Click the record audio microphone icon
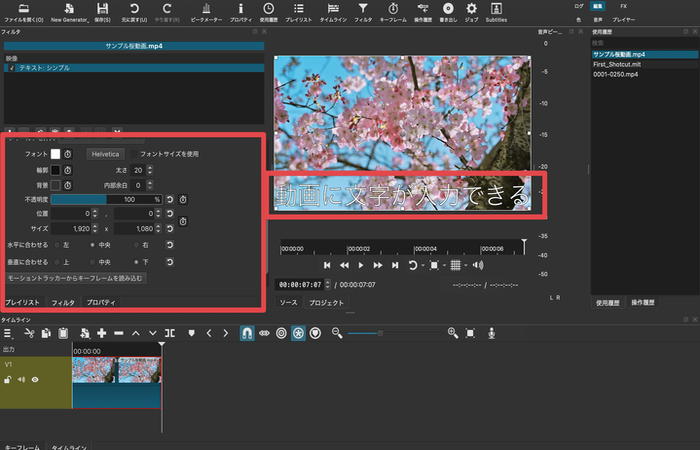The image size is (700, 450). [493, 332]
